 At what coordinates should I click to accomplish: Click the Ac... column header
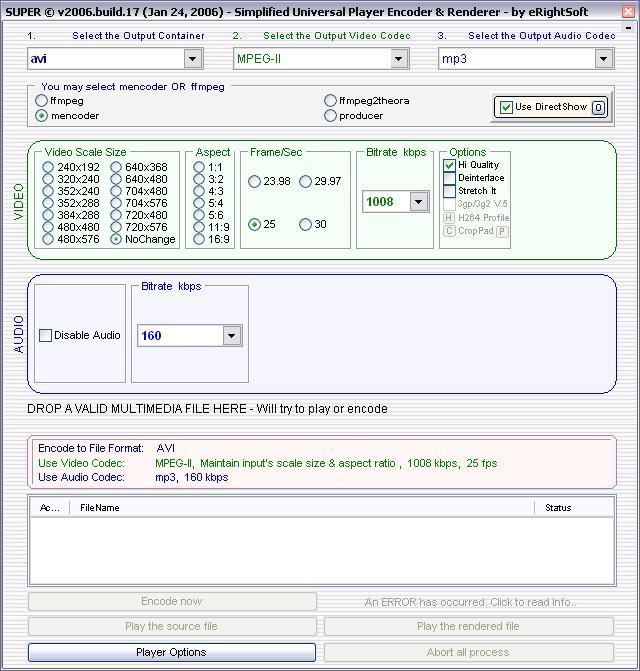[50, 508]
